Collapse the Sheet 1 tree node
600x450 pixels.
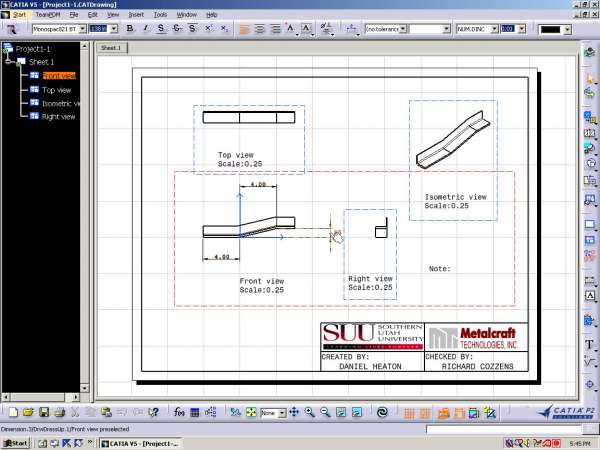[7, 62]
